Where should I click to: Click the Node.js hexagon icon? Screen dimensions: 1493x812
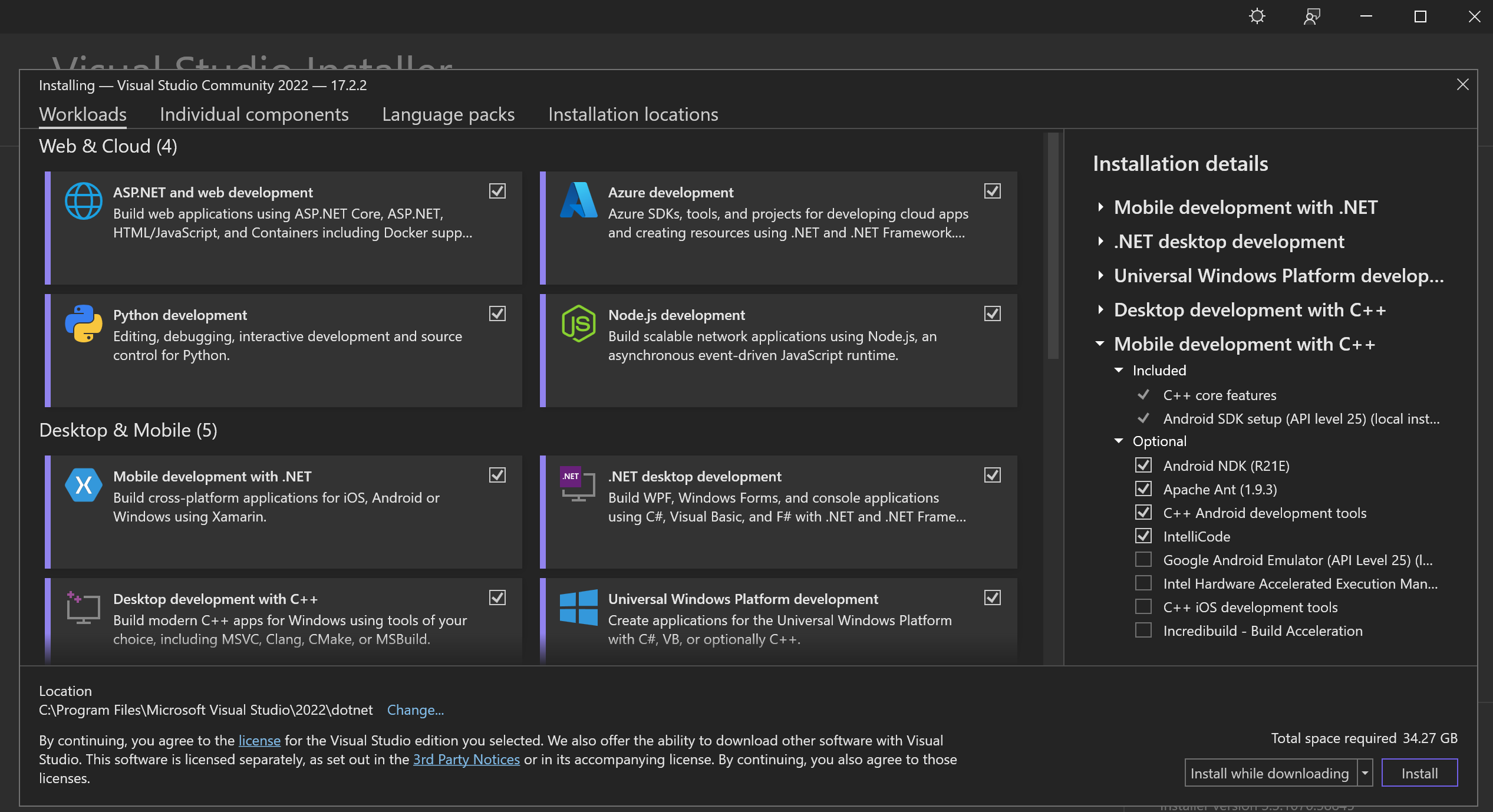click(x=578, y=324)
